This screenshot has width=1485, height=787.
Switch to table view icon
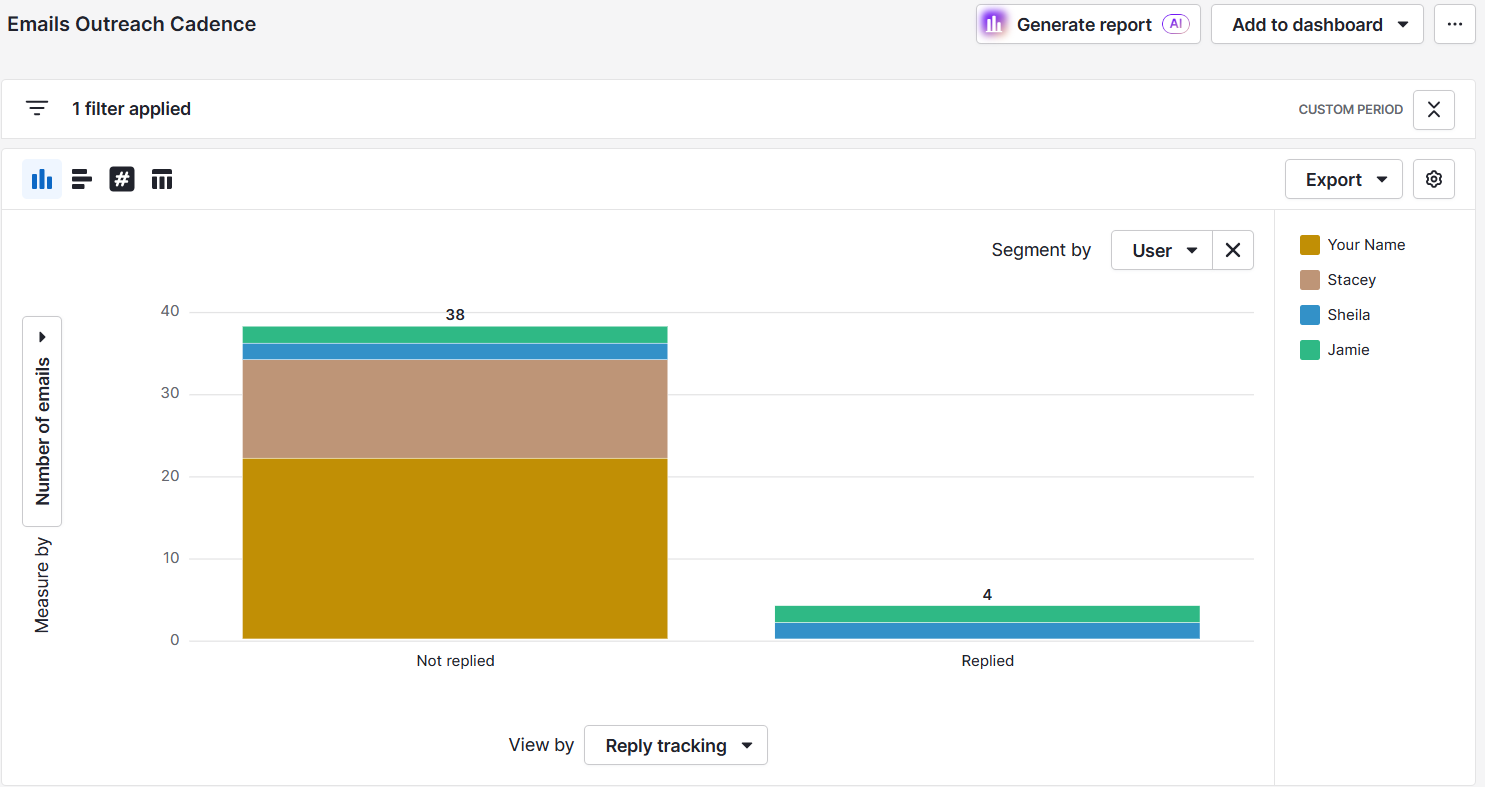coord(162,179)
